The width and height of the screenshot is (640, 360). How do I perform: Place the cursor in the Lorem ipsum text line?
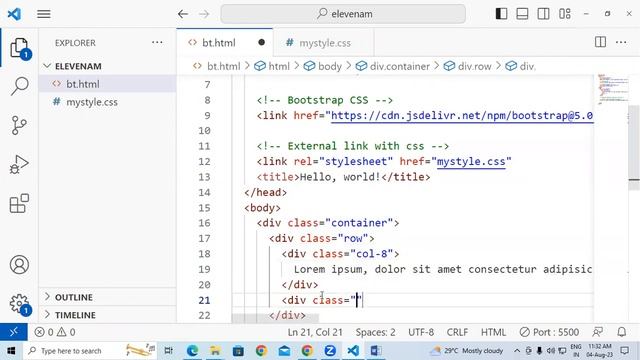443,269
